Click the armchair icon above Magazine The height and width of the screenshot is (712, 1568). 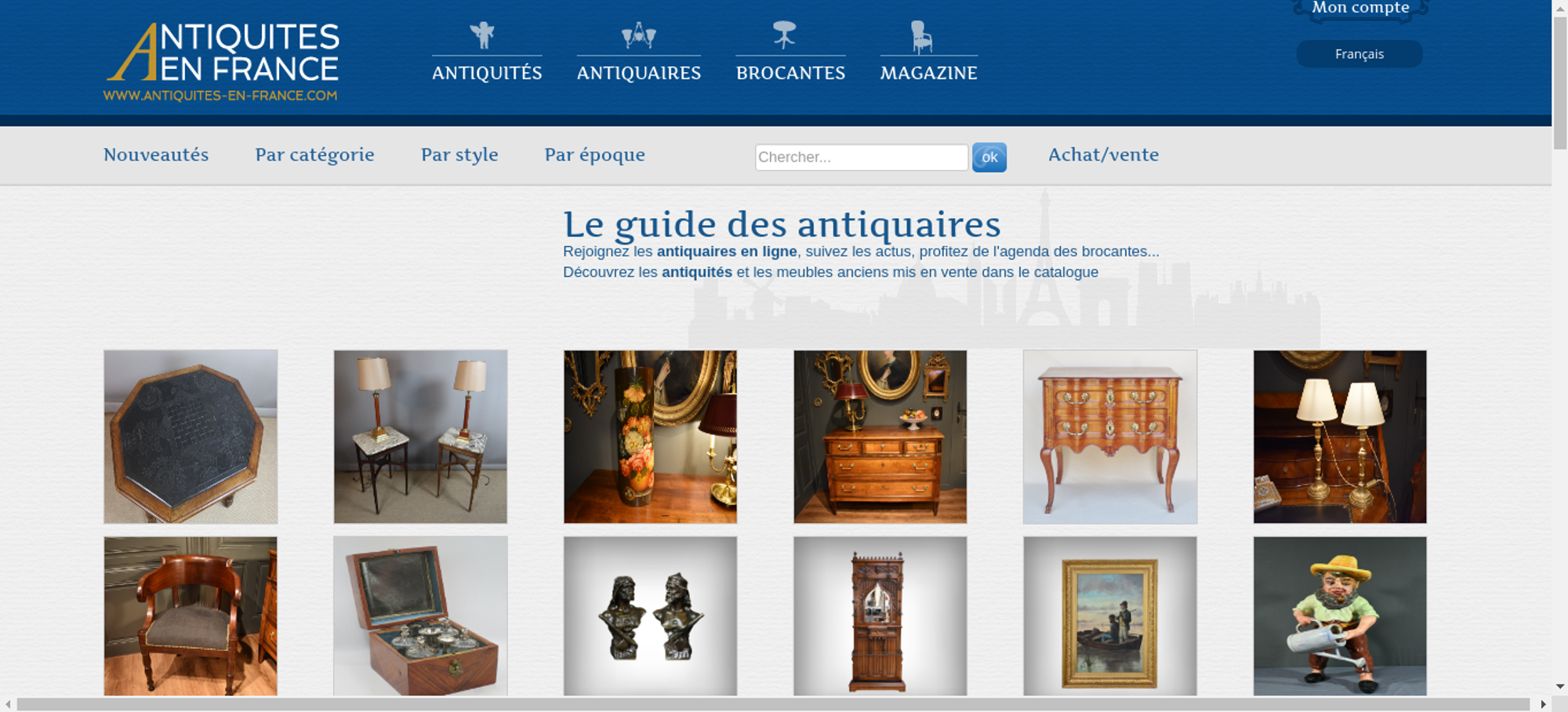pos(921,37)
